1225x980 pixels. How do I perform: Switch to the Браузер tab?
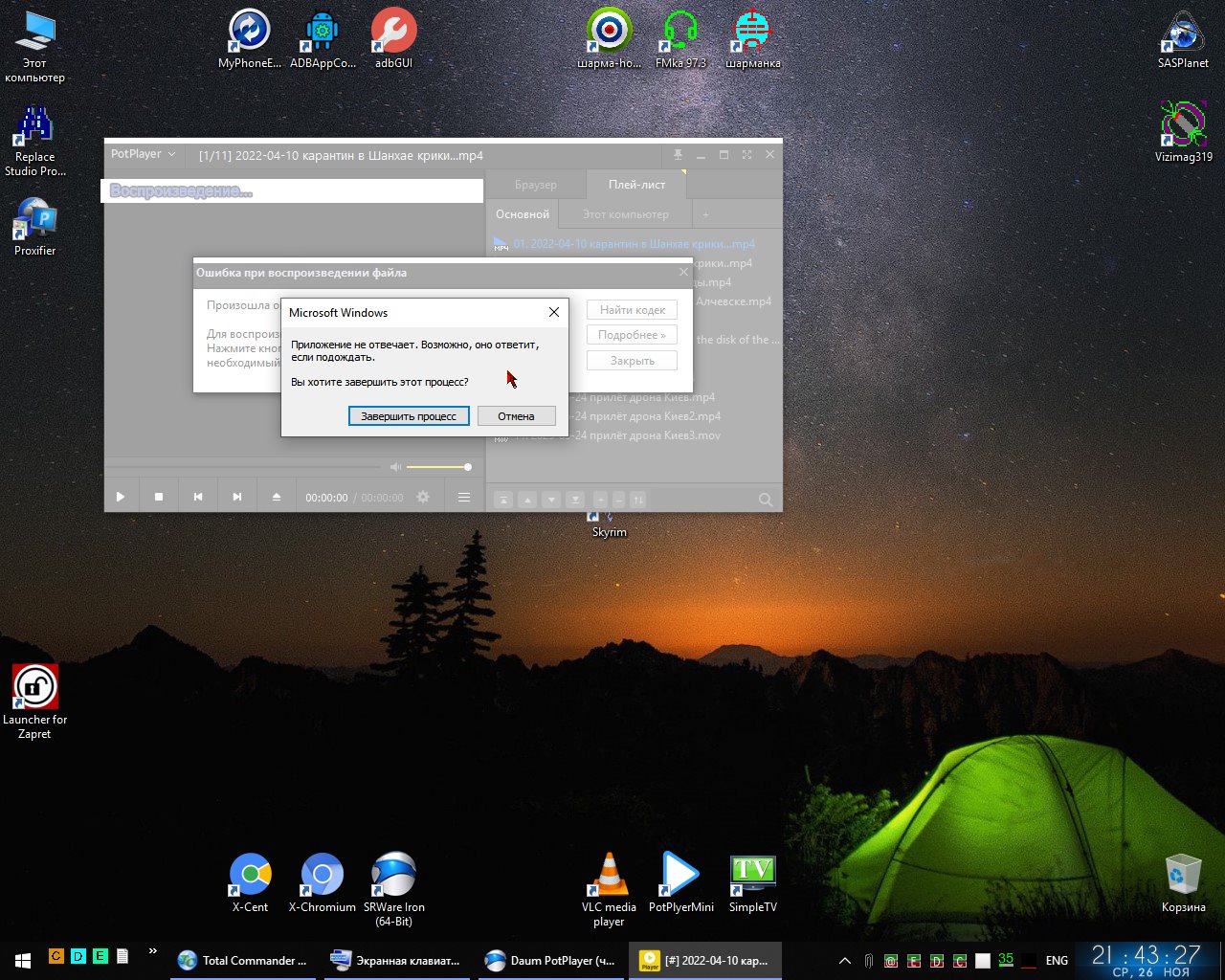535,185
